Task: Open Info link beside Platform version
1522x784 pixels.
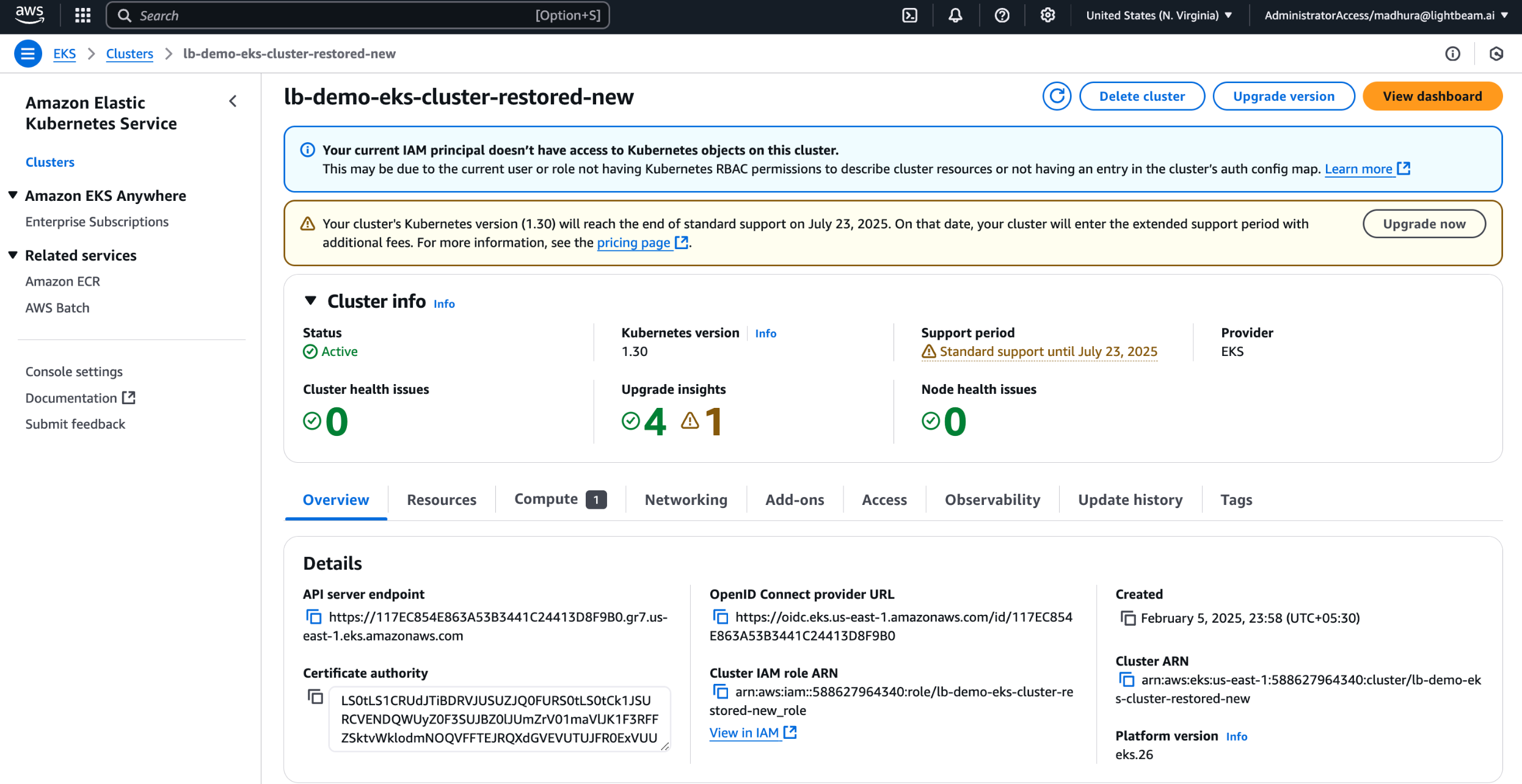Action: point(1237,736)
